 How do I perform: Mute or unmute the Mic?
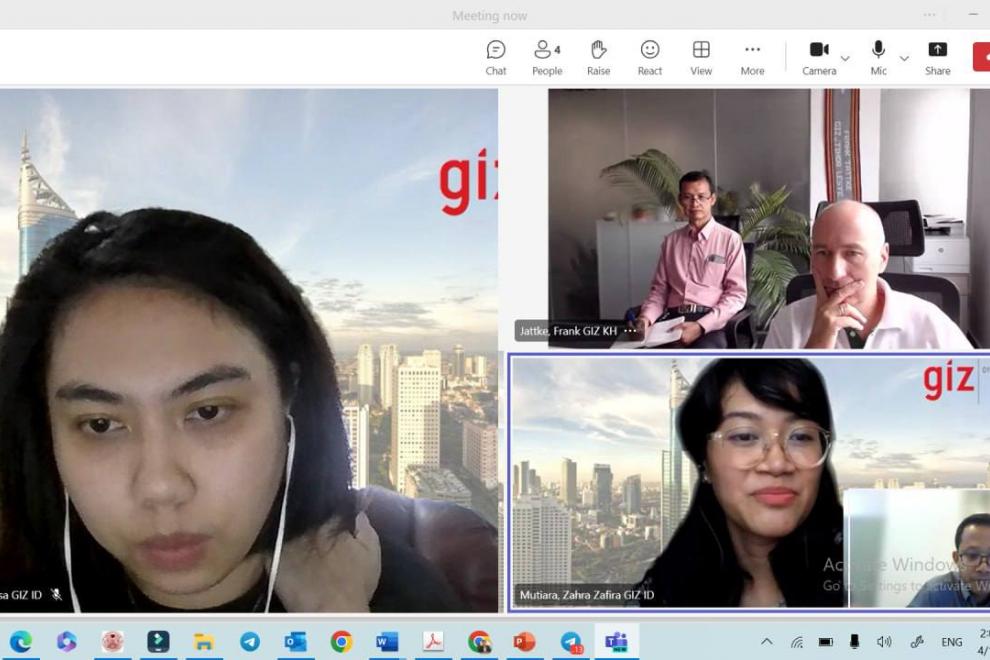pos(878,57)
